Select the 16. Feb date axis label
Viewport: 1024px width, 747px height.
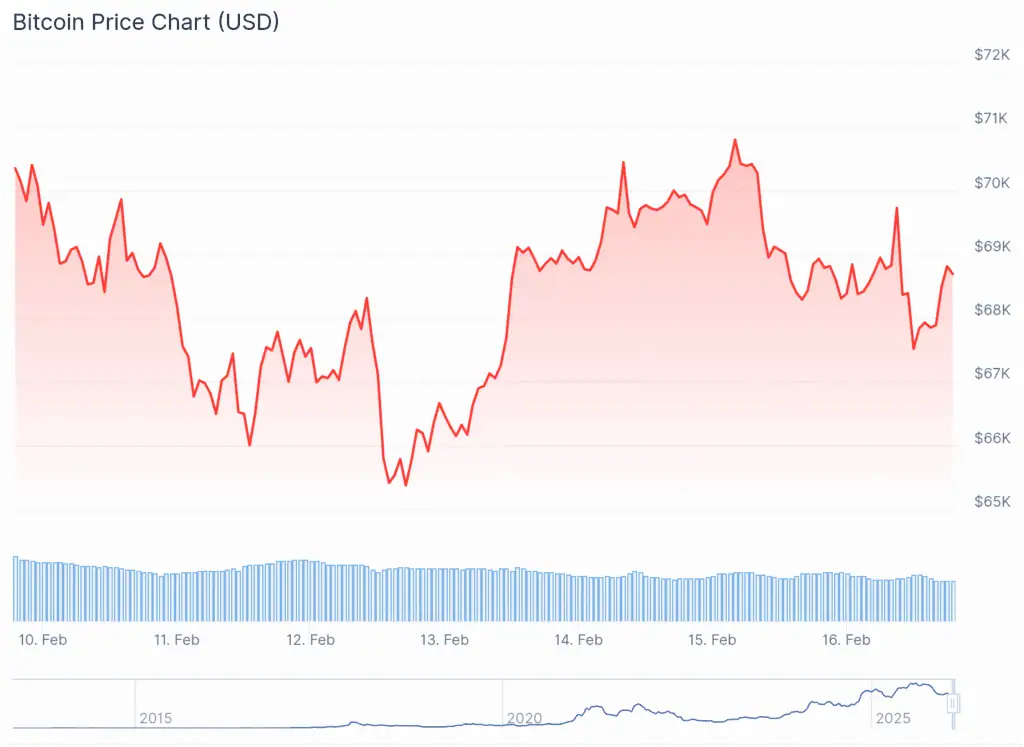click(x=845, y=639)
